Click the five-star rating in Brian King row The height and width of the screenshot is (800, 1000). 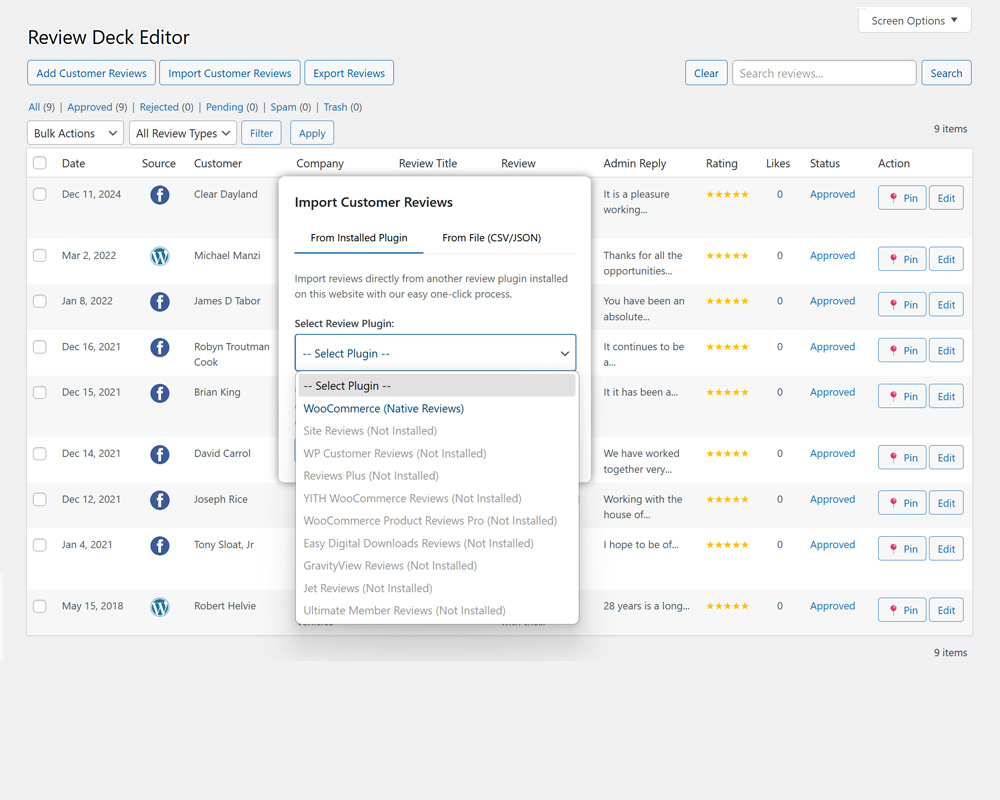(x=727, y=393)
